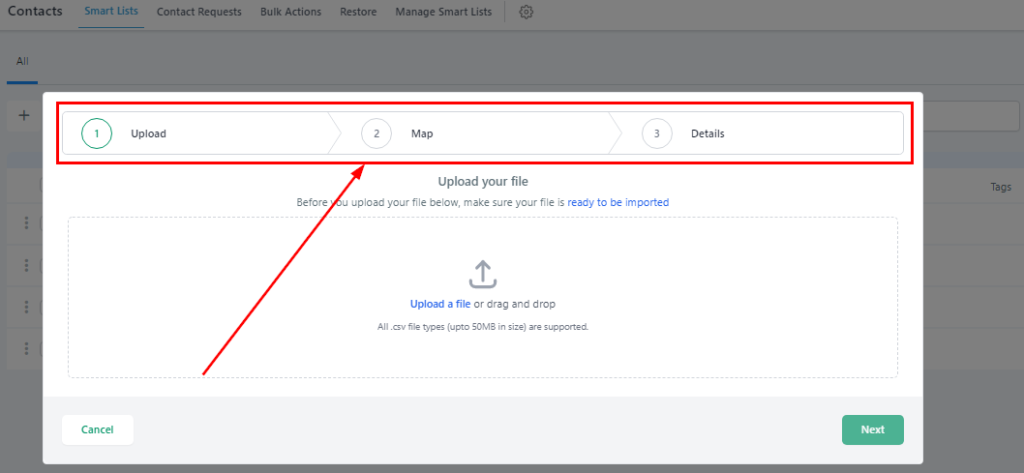Open the "ready to be imported" link

[x=618, y=202]
